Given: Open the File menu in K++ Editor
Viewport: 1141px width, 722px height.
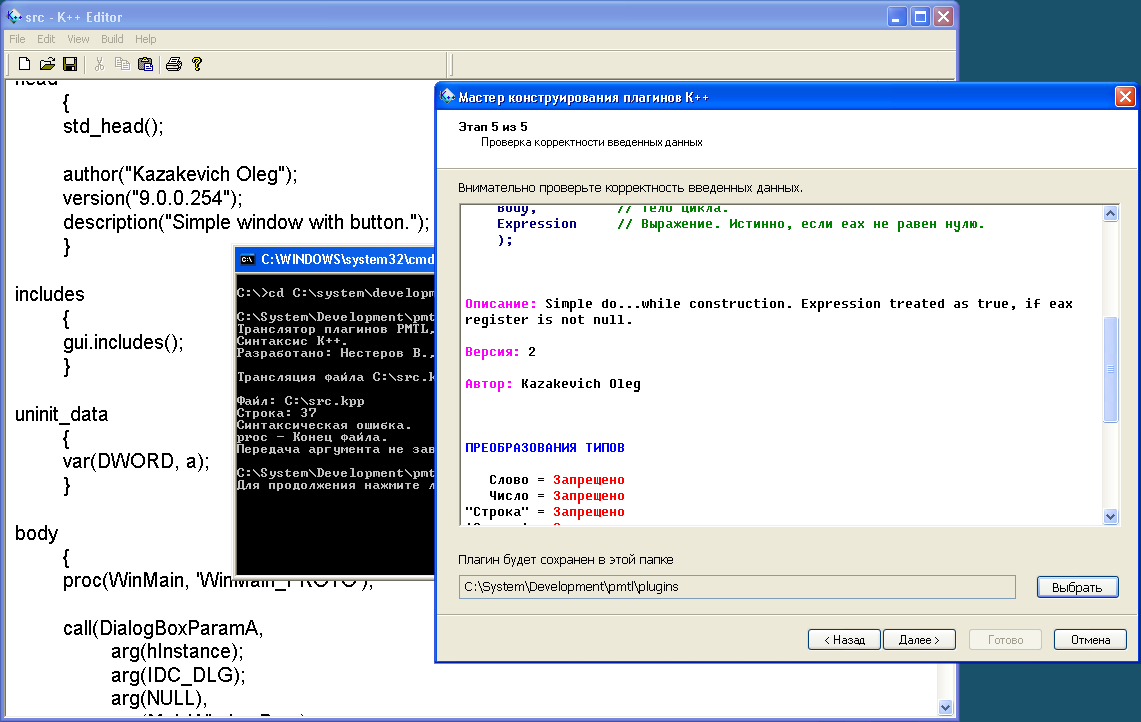Looking at the screenshot, I should [17, 39].
